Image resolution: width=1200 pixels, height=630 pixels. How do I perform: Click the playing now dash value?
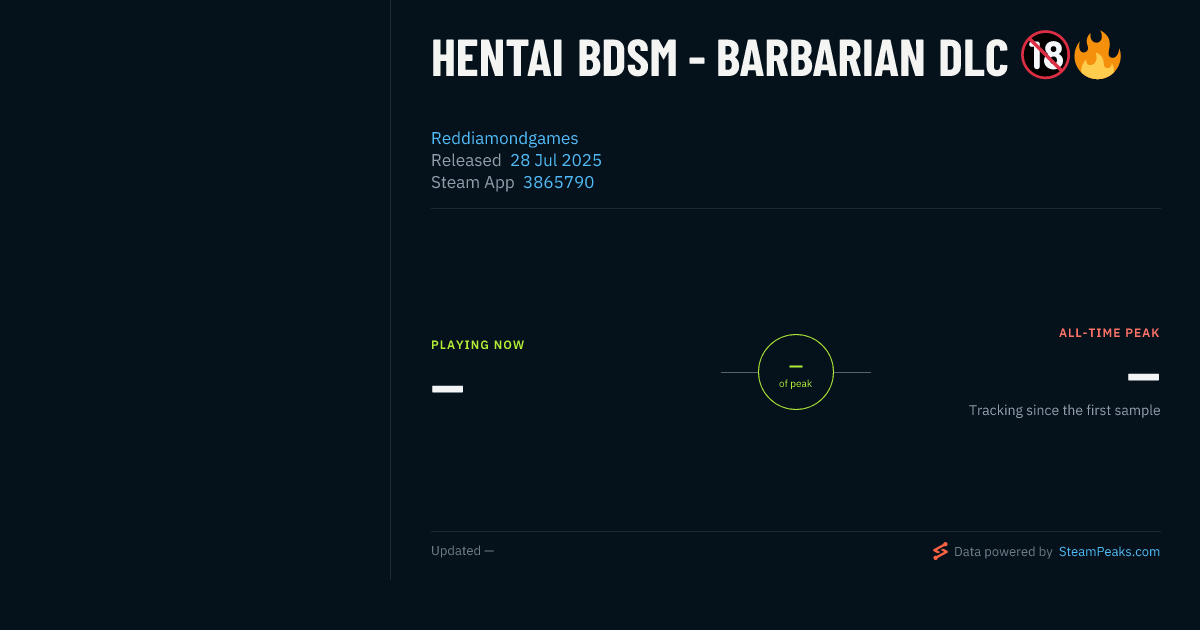click(x=447, y=389)
